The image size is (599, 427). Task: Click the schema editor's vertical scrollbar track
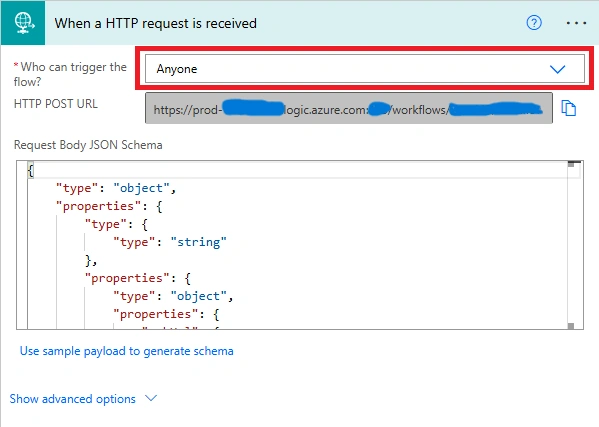571,245
